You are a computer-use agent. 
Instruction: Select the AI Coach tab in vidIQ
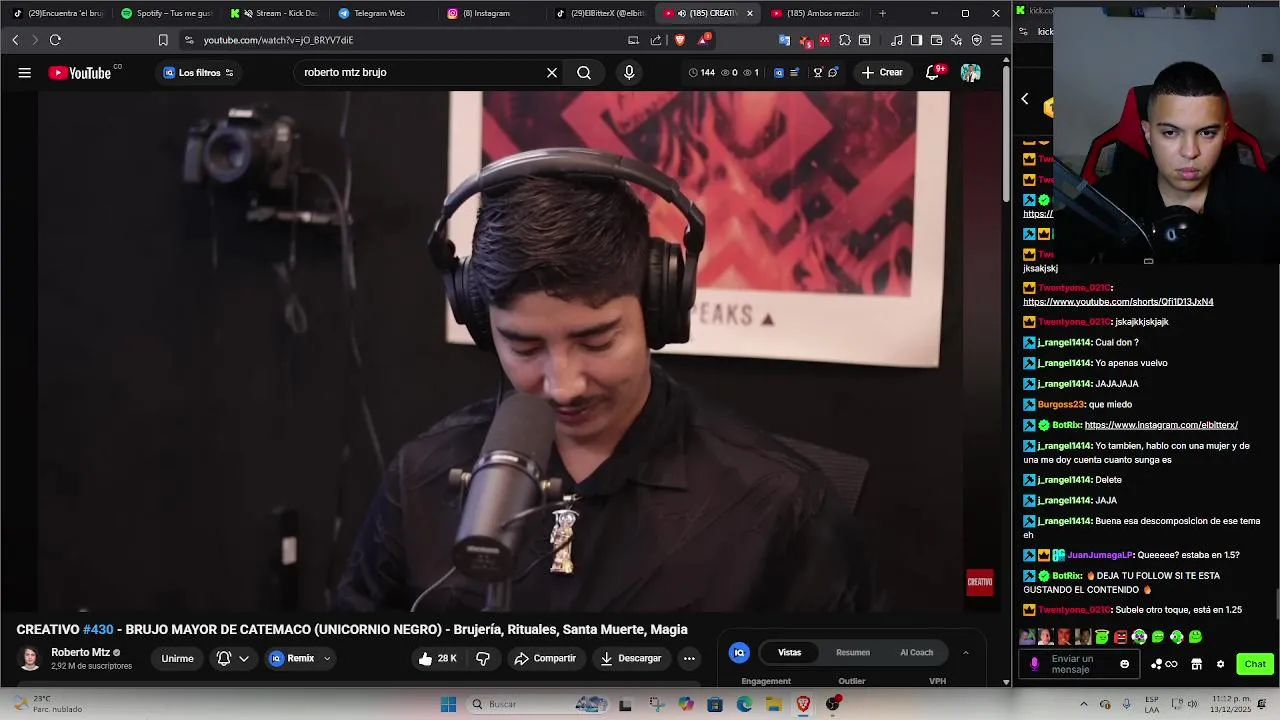pyautogui.click(x=916, y=653)
